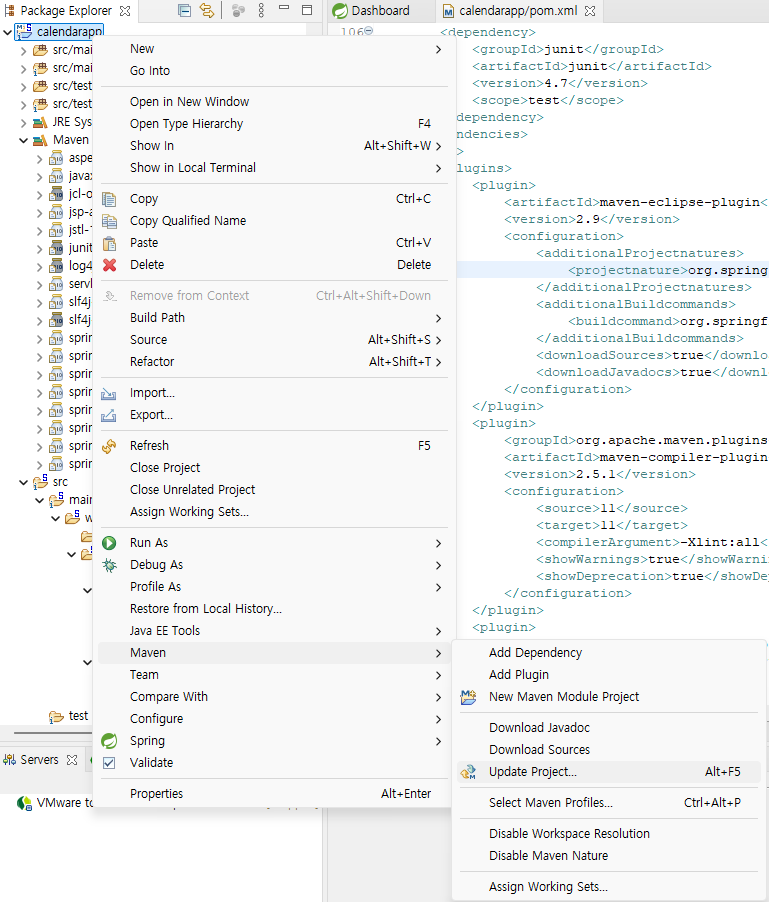This screenshot has height=902, width=769.
Task: Open the Build Path submenu
Action: 273,318
